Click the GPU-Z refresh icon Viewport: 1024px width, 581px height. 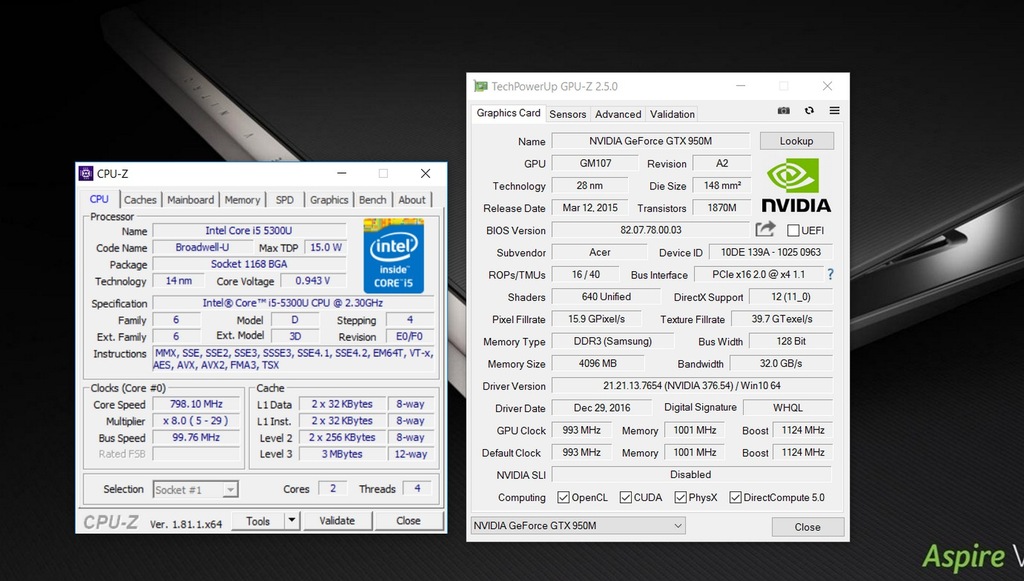pos(809,111)
